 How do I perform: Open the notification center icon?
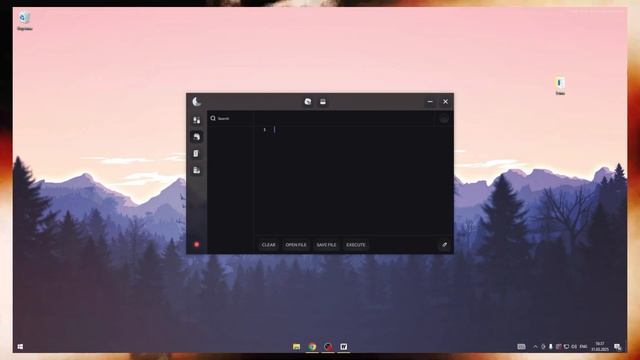[618, 347]
